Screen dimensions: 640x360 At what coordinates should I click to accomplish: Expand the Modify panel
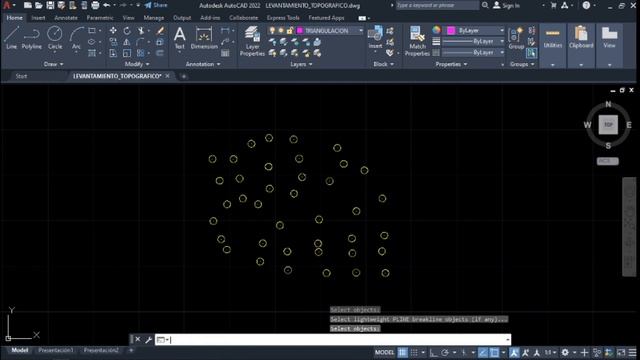click(x=137, y=64)
